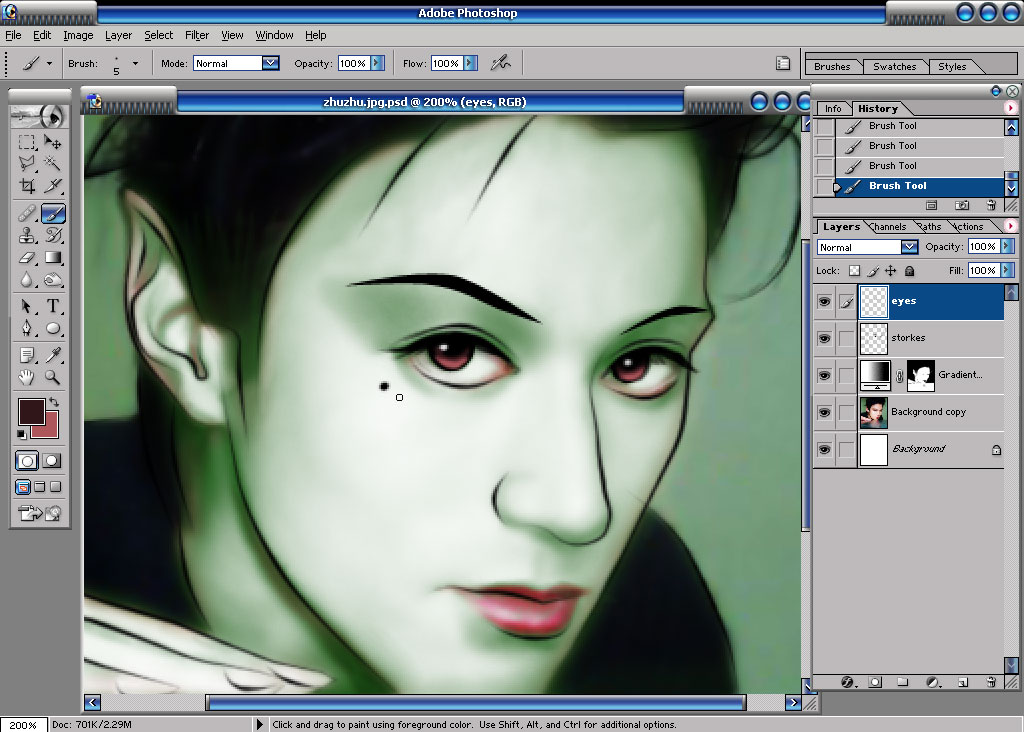Select the Eraser tool

point(27,258)
